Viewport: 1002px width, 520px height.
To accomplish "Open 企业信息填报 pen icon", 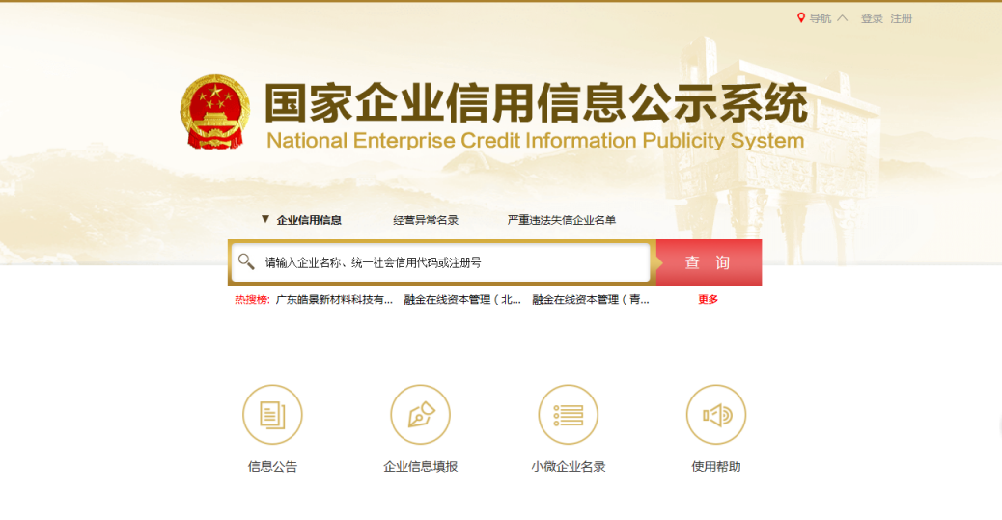I will pos(420,414).
